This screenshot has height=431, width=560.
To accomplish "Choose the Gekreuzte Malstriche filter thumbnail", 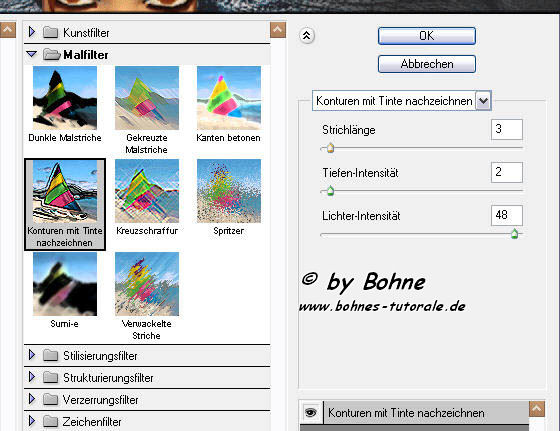I will point(147,98).
